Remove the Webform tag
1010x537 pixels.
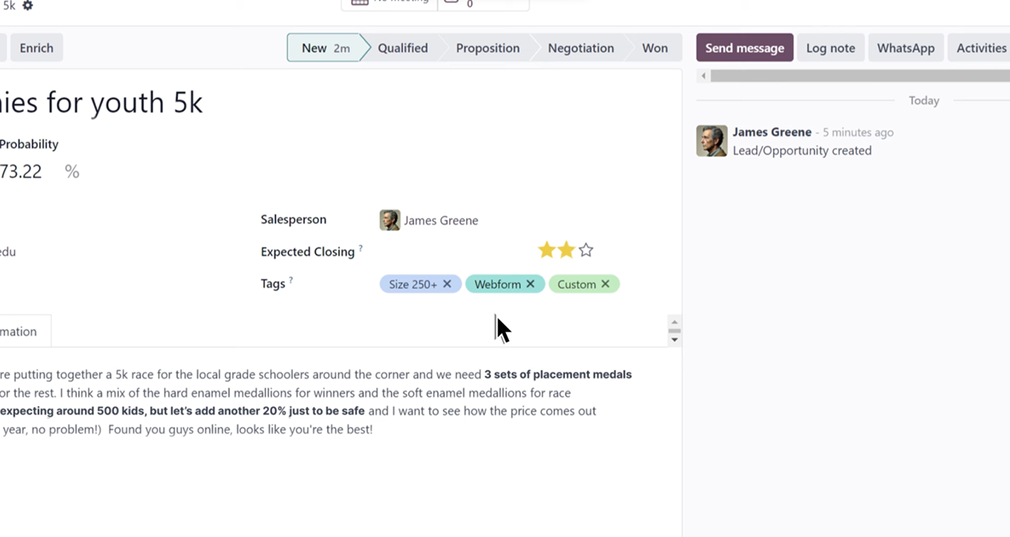[530, 284]
